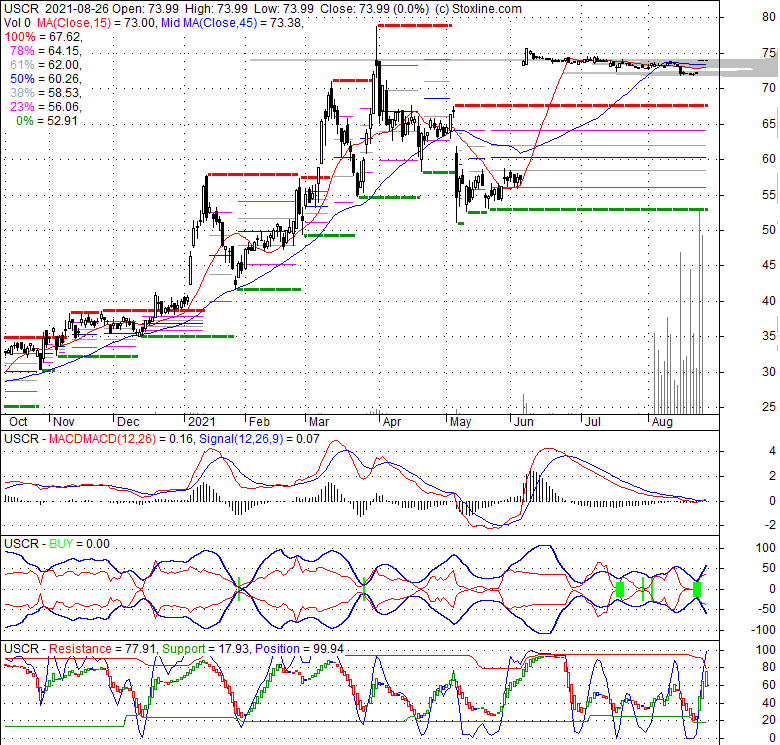Click the '78% = 64.15' Fibonacci level
Screen dimensions: 780x745
tap(46, 51)
